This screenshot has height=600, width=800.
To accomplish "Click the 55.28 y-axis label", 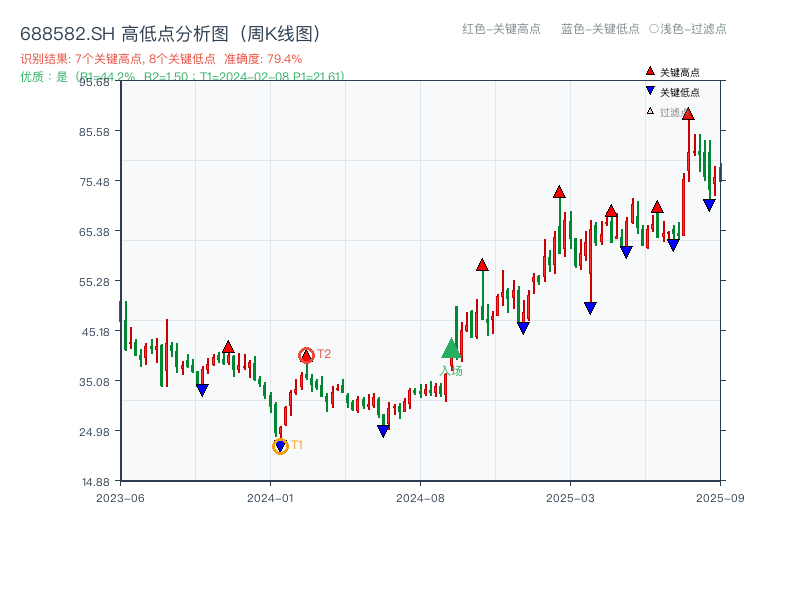I will click(x=94, y=282).
